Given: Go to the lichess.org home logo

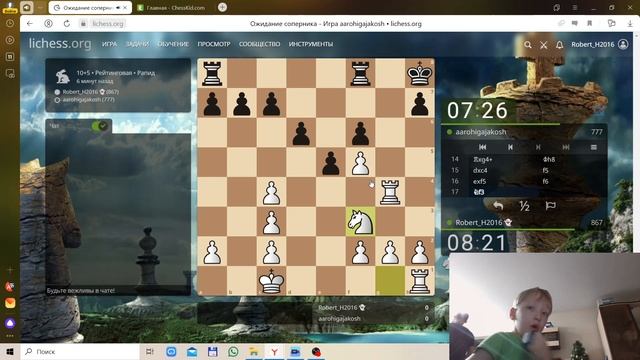Looking at the screenshot, I should pos(60,43).
